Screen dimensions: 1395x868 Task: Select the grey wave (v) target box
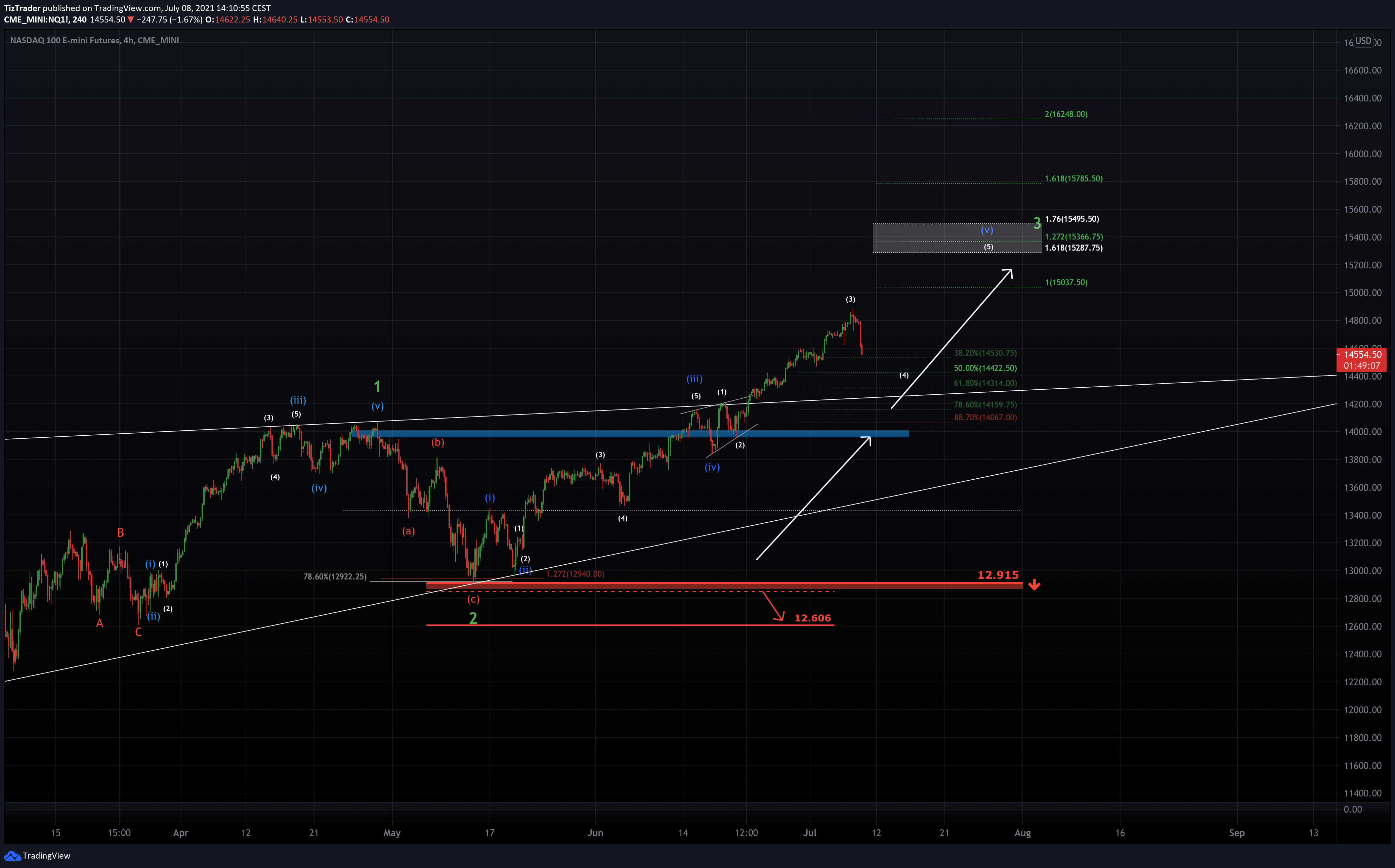(x=957, y=238)
